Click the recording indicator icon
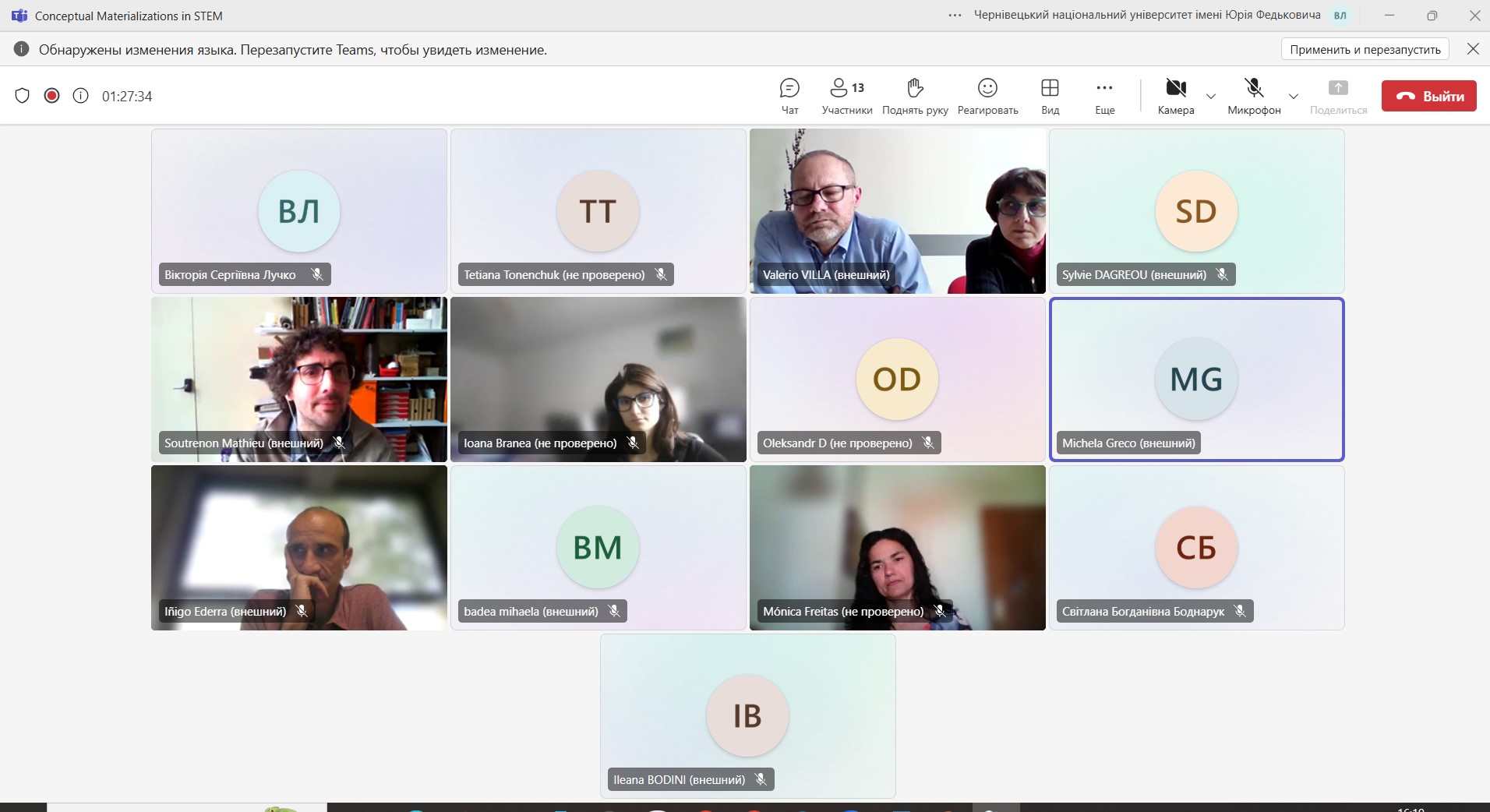The image size is (1490, 812). tap(51, 96)
